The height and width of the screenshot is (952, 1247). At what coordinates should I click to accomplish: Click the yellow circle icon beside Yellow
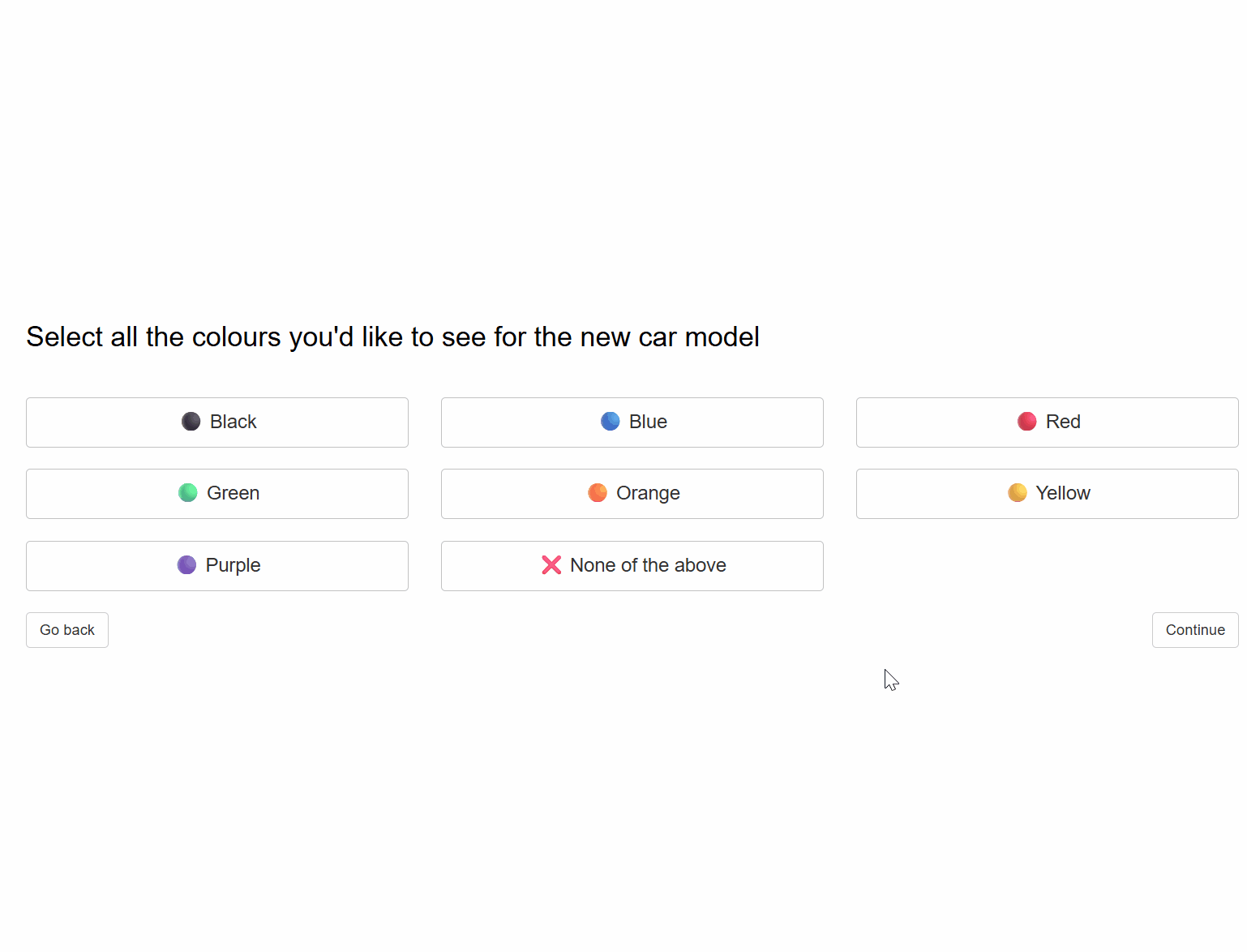click(1016, 492)
